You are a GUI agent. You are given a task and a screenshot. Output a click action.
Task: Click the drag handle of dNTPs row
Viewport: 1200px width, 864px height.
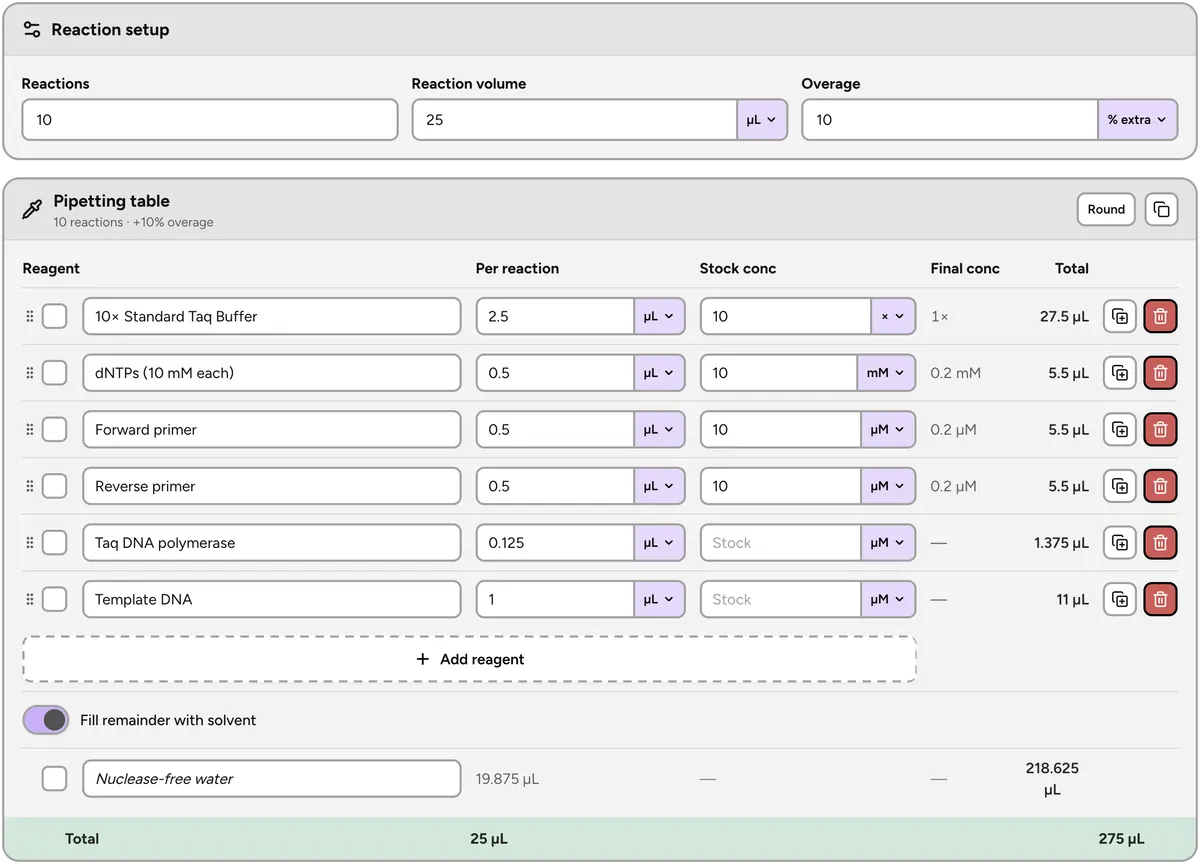[x=29, y=373]
